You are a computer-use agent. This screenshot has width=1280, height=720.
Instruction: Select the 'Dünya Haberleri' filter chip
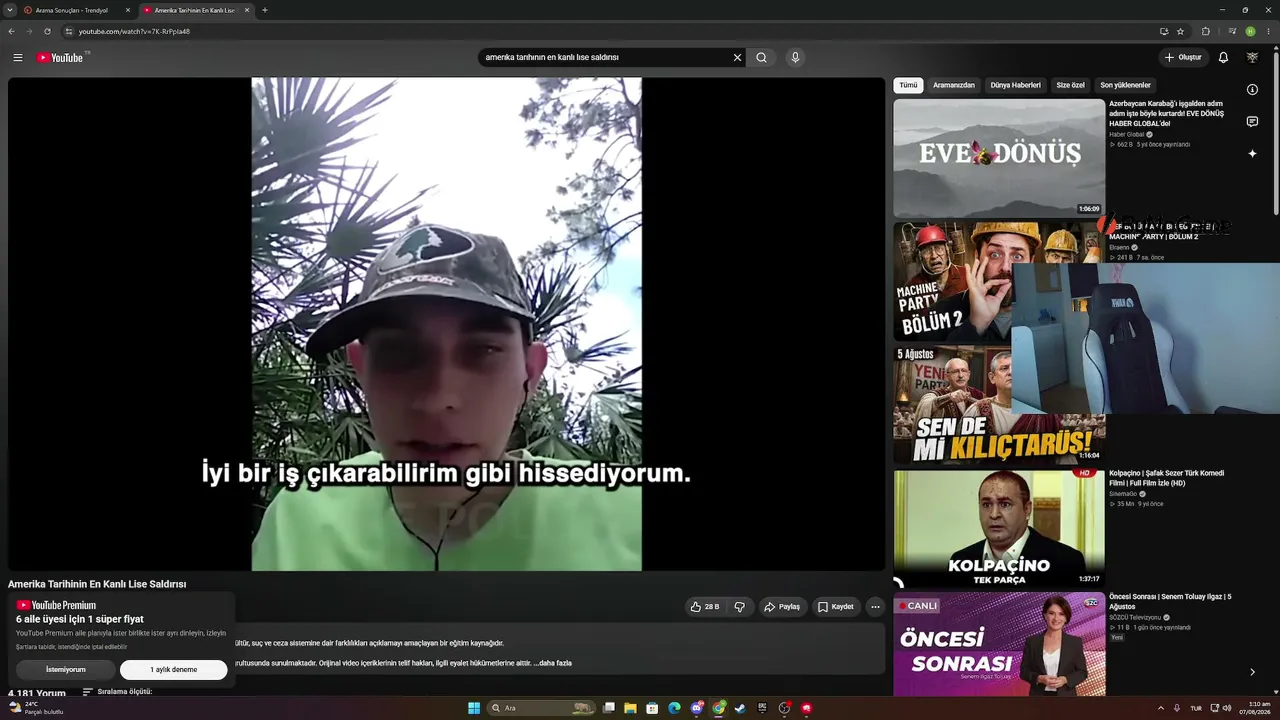[1016, 85]
